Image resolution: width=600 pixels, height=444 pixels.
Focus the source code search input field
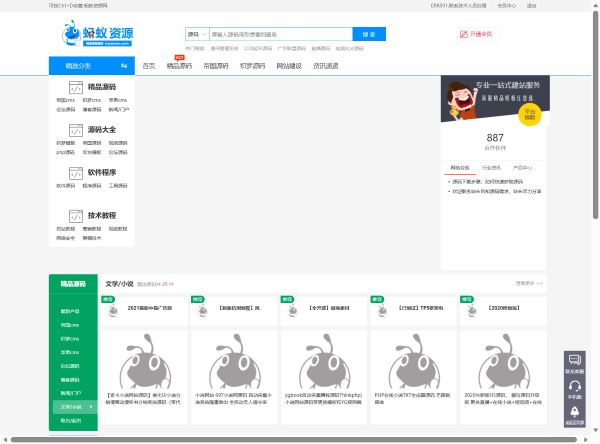pos(280,34)
